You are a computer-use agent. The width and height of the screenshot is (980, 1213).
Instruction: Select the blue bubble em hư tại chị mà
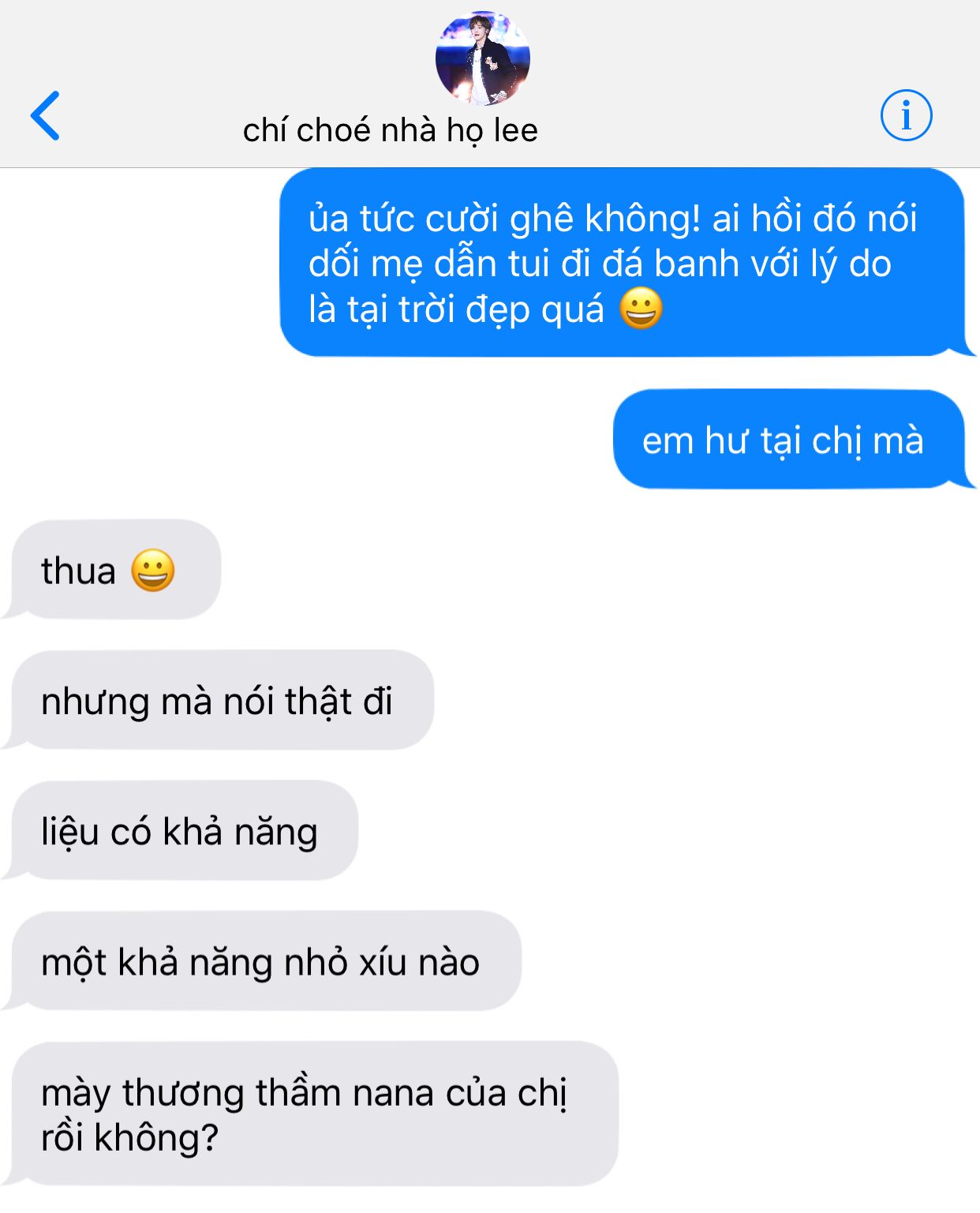790,440
